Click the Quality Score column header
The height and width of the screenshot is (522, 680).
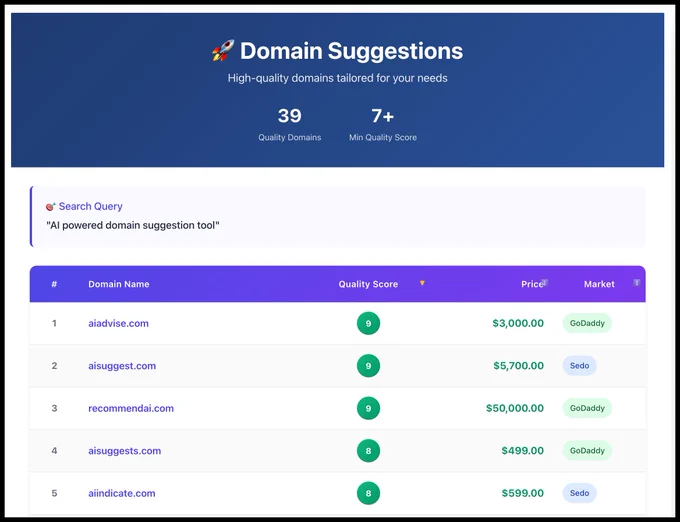(x=368, y=284)
